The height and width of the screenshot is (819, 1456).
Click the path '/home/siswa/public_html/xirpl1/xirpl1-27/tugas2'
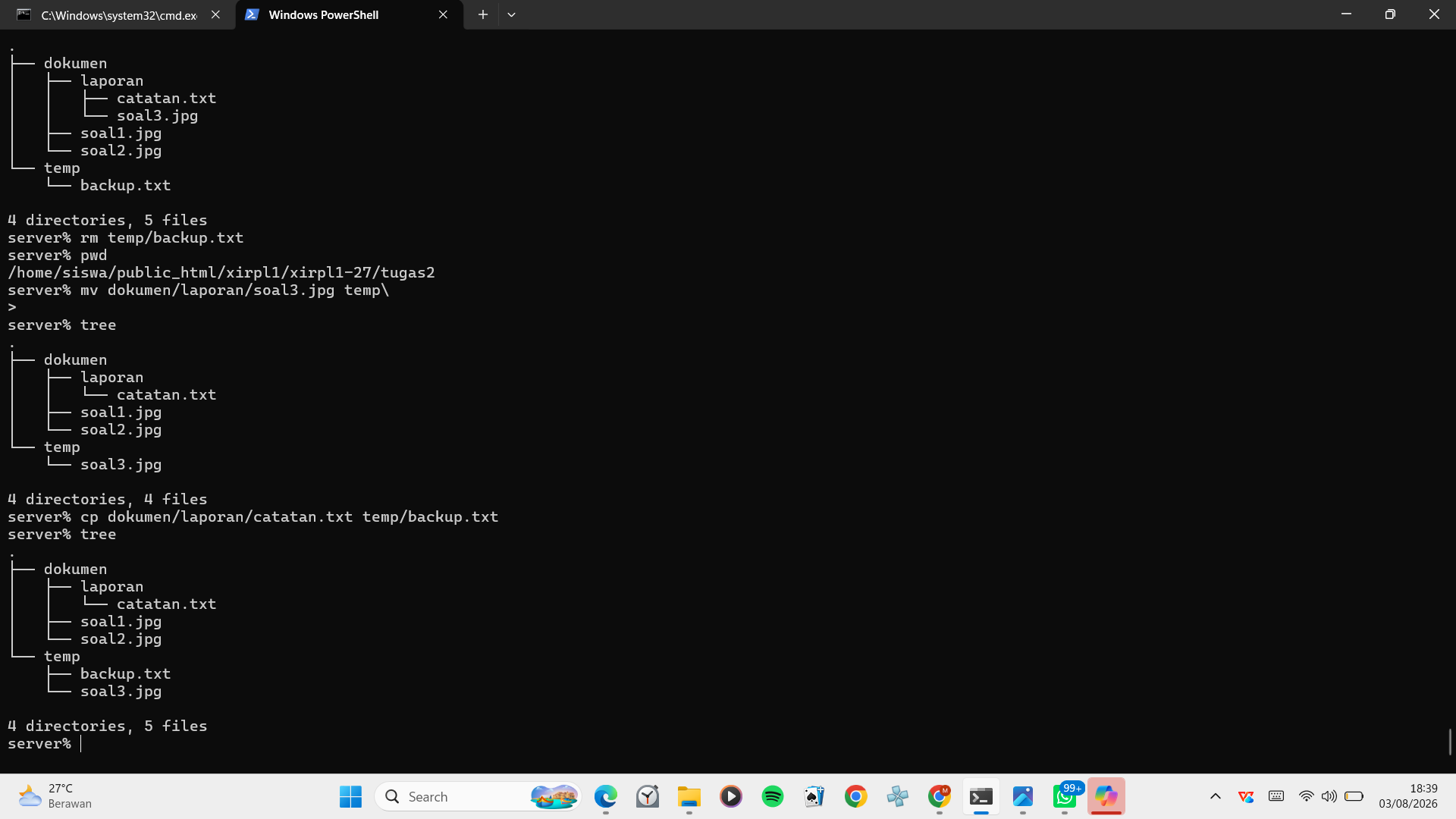pyautogui.click(x=221, y=272)
